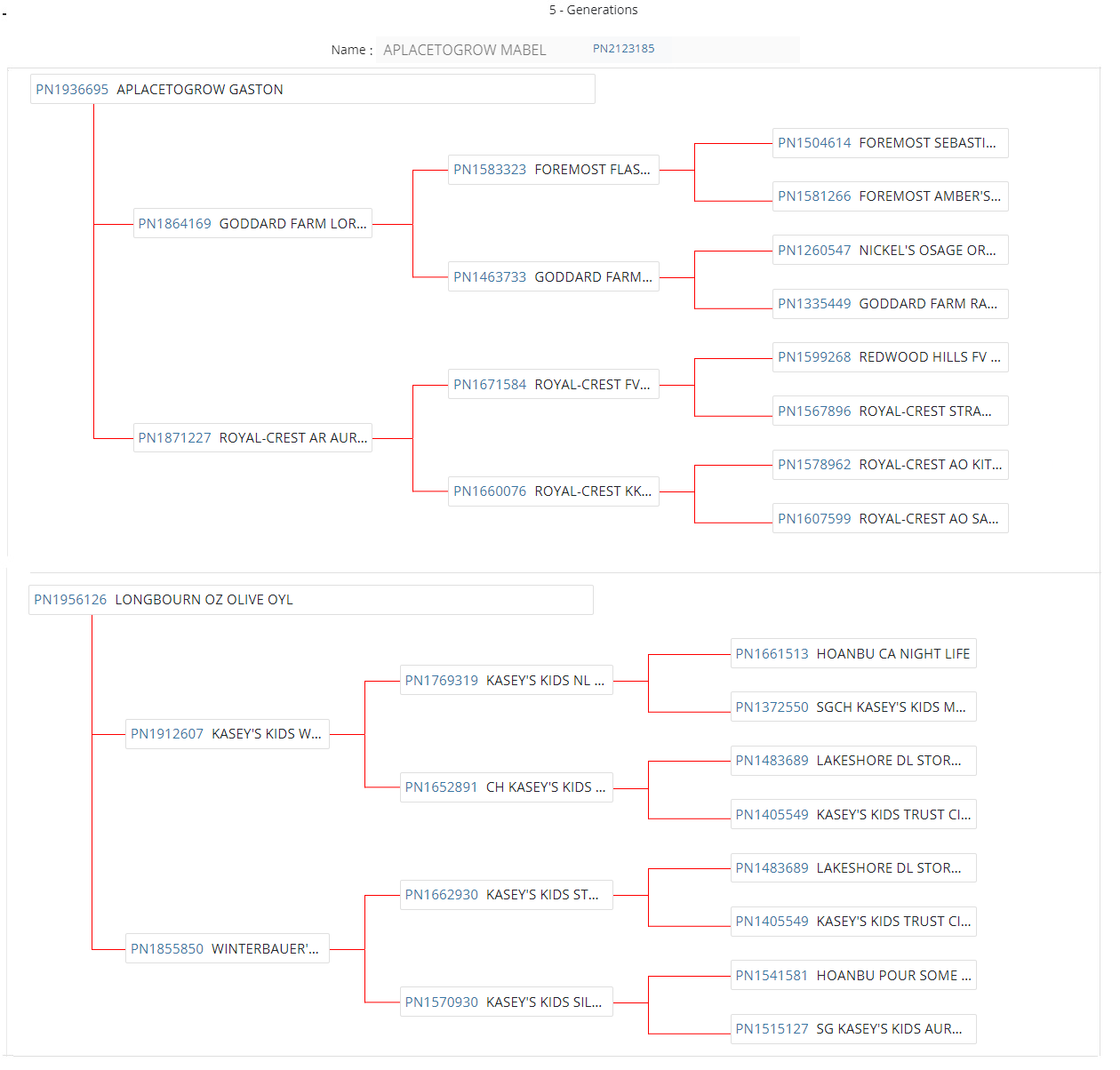The image size is (1120, 1070).
Task: Click PN1607599 ROYAL-CREST AO SA... entry
Action: tap(889, 519)
